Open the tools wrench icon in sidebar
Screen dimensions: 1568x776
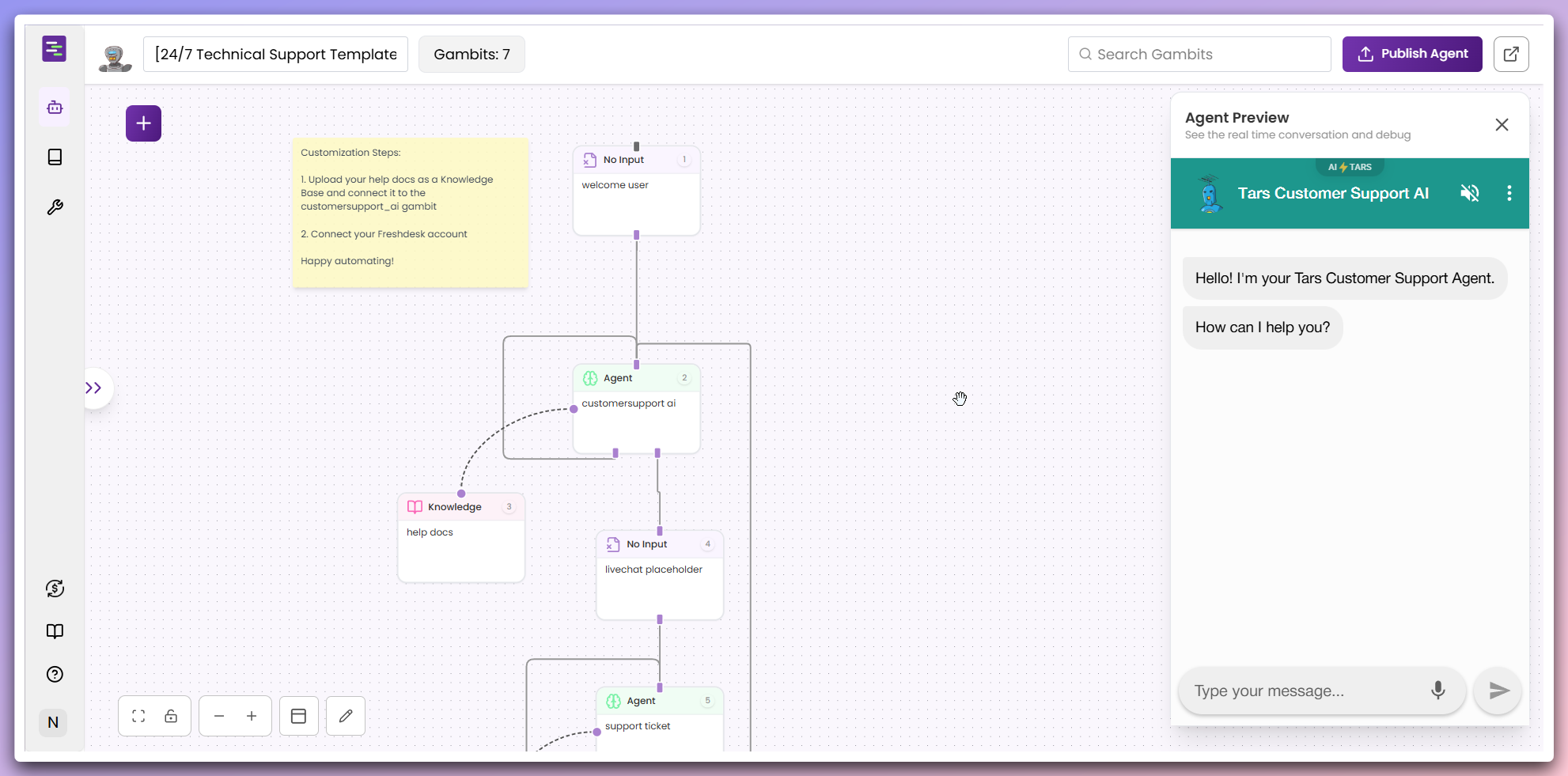tap(55, 207)
